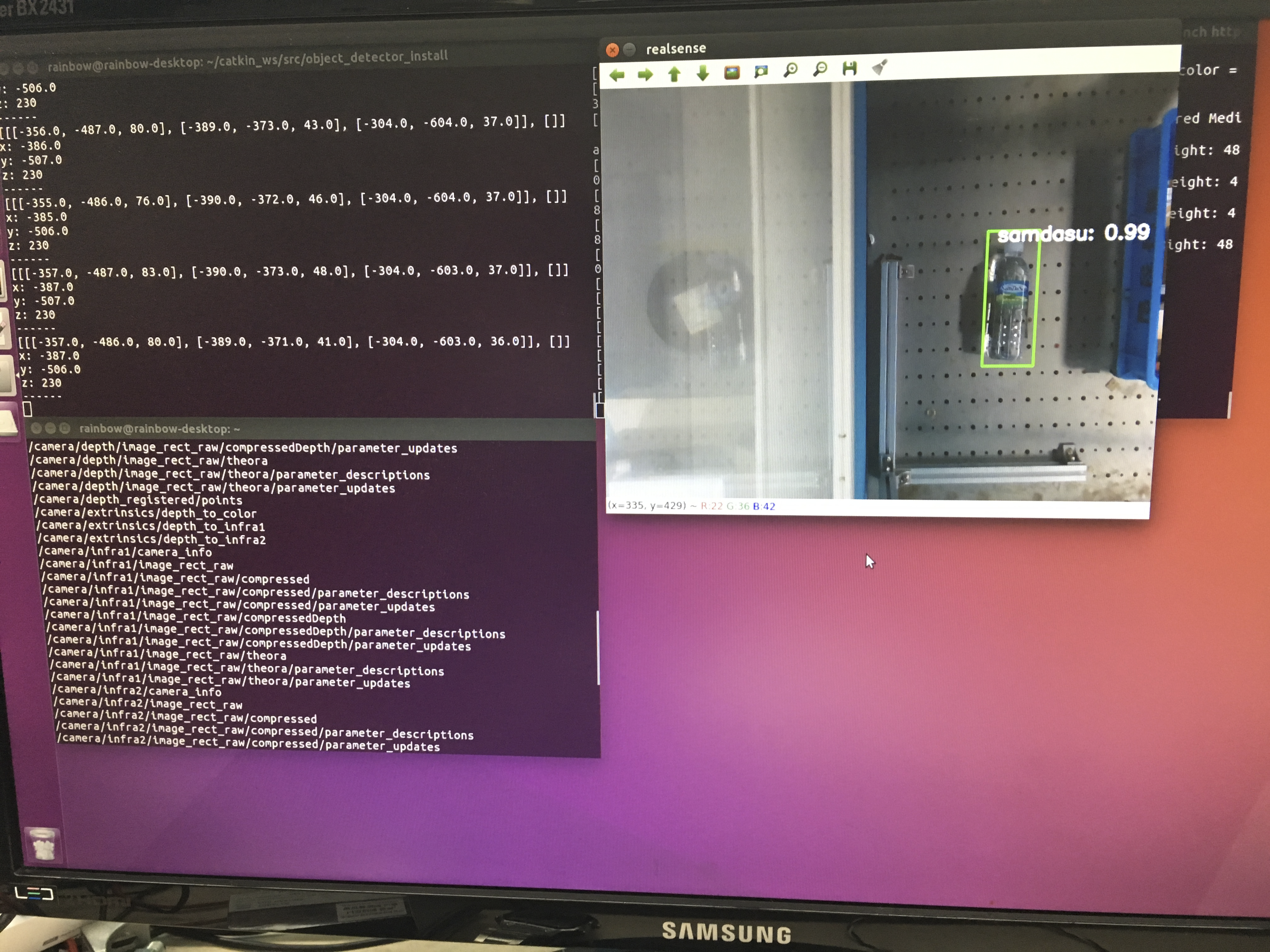Click the pan up arrow in realsense toolbar

(x=675, y=73)
